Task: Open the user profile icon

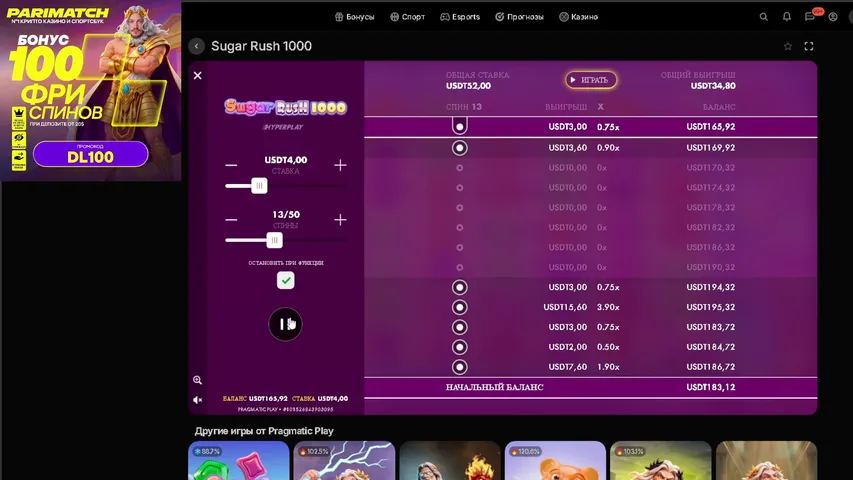Action: (833, 17)
